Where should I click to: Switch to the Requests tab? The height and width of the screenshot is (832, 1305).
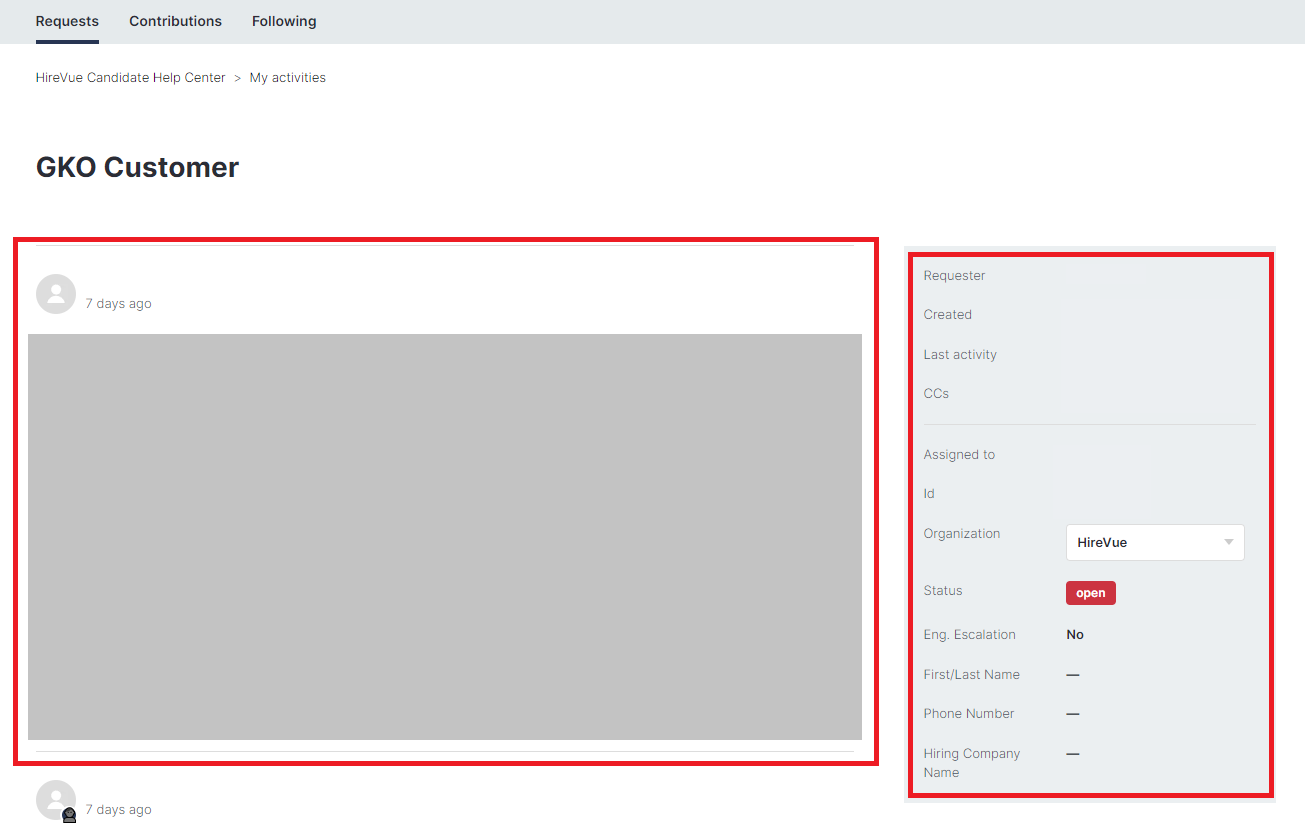click(x=67, y=21)
